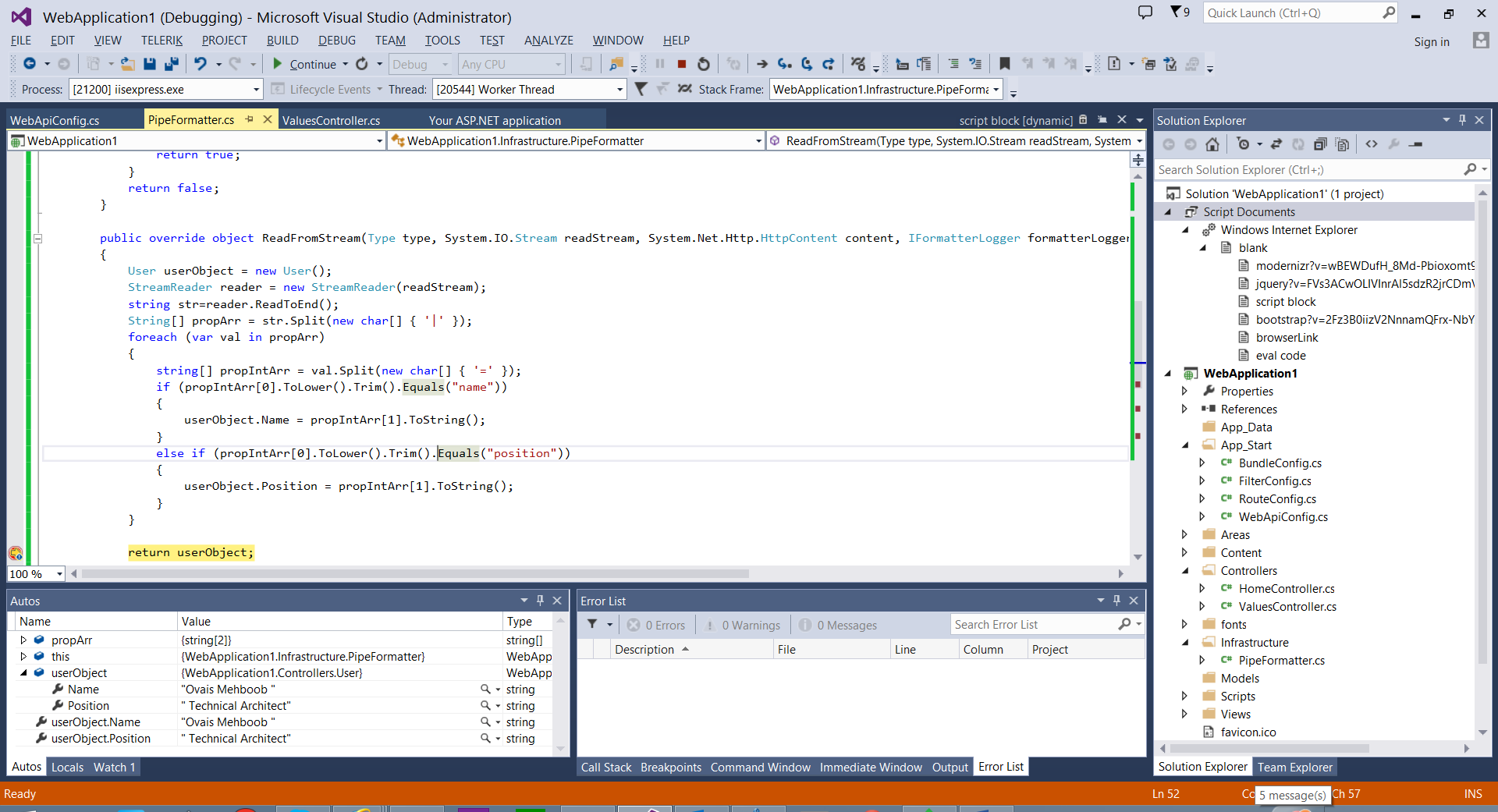Click the Preview Selected Items icon
The height and width of the screenshot is (812, 1498).
pyautogui.click(x=1416, y=144)
